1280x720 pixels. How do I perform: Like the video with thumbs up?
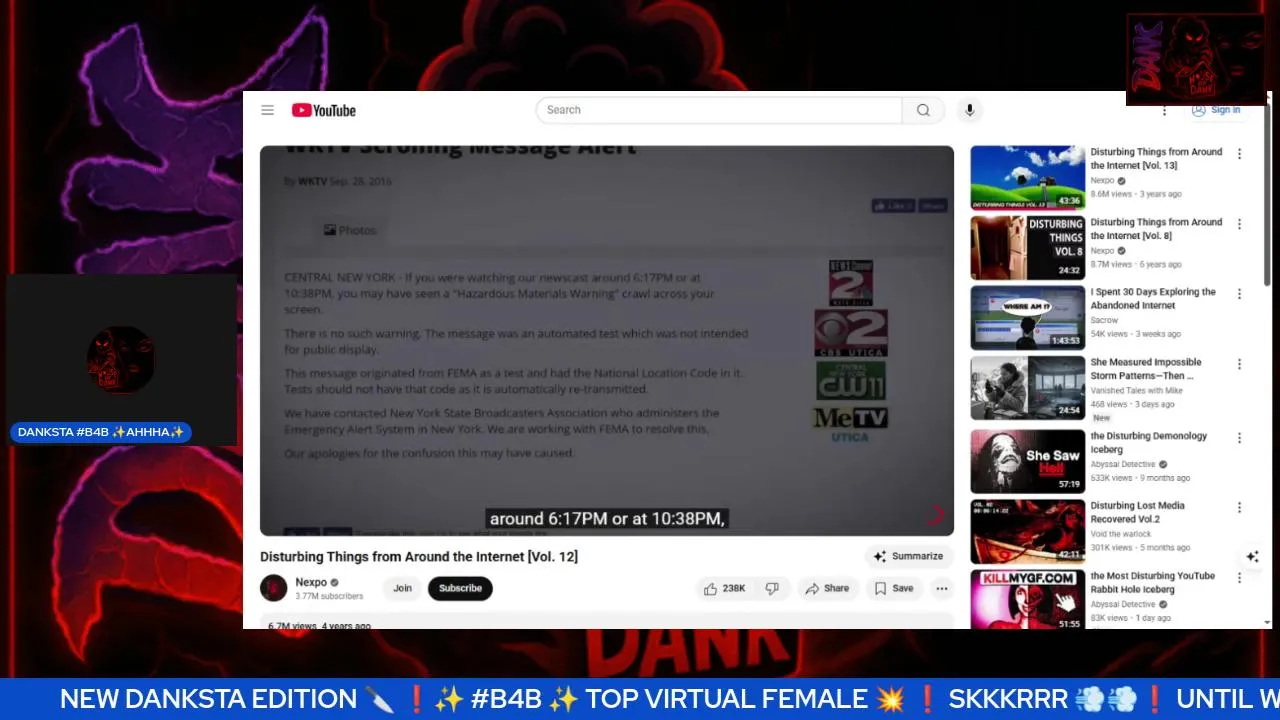724,588
